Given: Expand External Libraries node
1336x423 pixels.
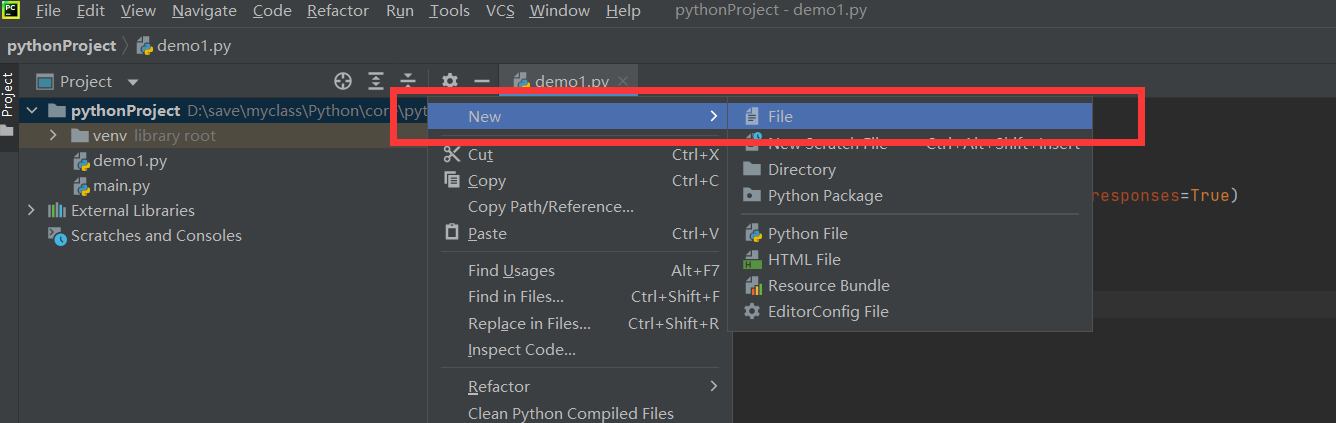Looking at the screenshot, I should 32,211.
